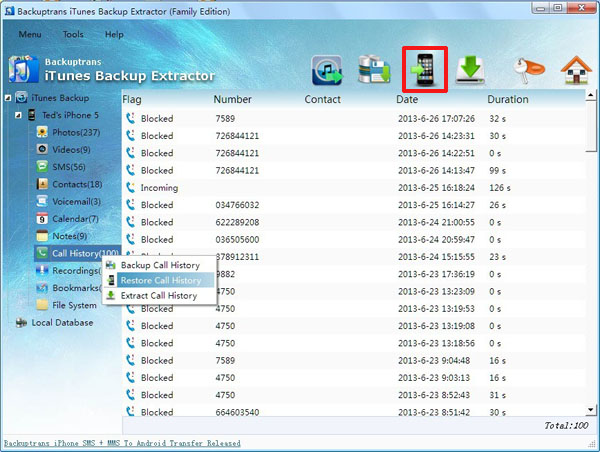Select the Incoming call row
600x452 pixels.
coord(354,188)
